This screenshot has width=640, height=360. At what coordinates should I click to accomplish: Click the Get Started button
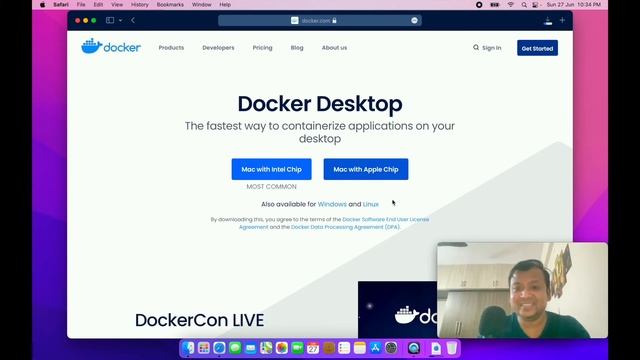[x=537, y=48]
